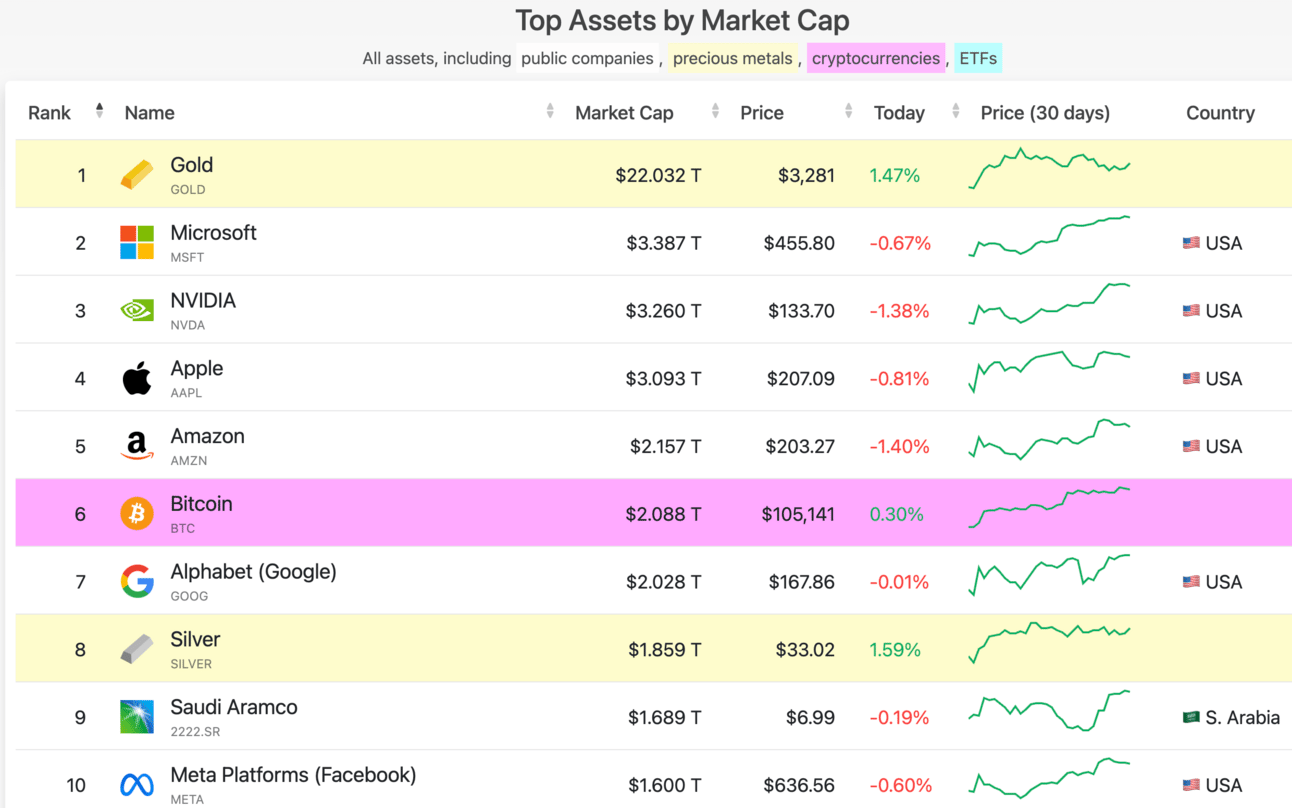Open the Microsoft asset link
This screenshot has width=1292, height=808.
pos(213,233)
